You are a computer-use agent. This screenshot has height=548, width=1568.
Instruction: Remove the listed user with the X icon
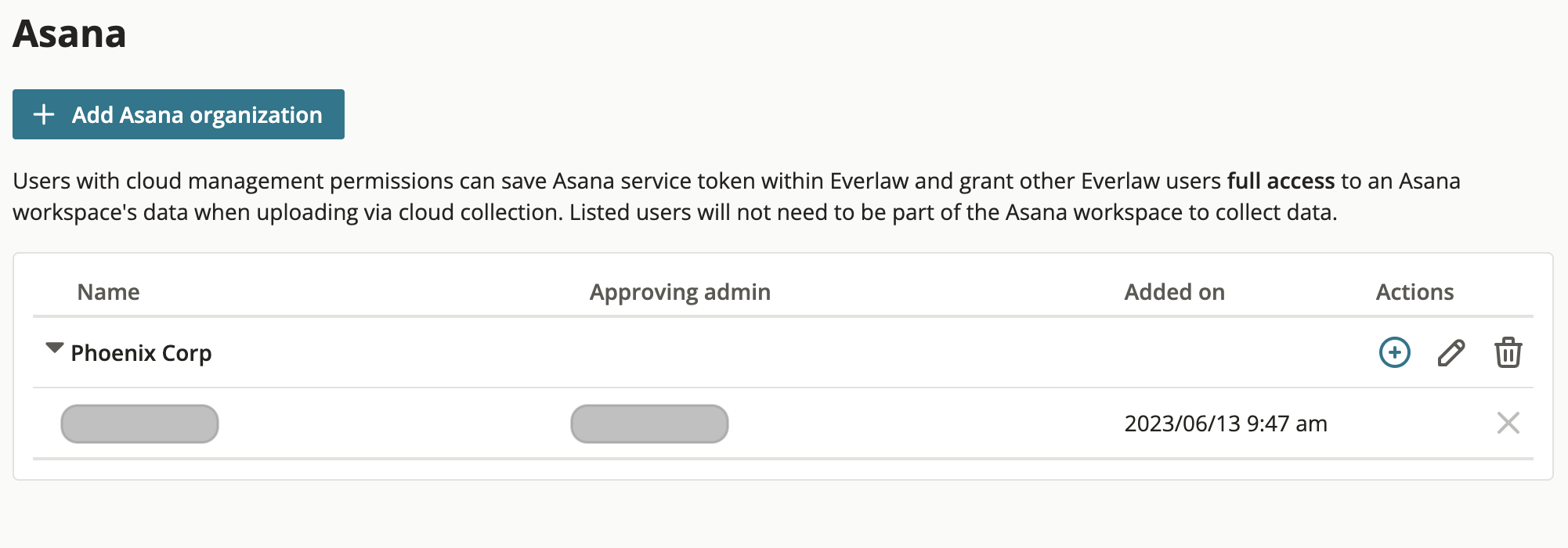pos(1508,423)
